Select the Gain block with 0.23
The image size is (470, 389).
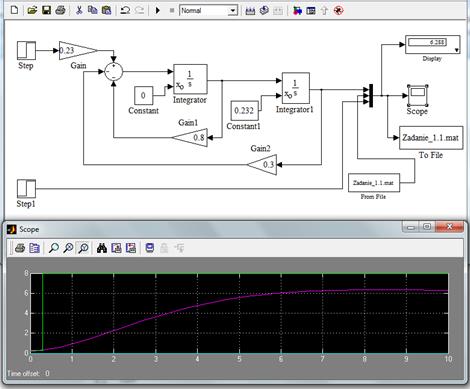[76, 51]
